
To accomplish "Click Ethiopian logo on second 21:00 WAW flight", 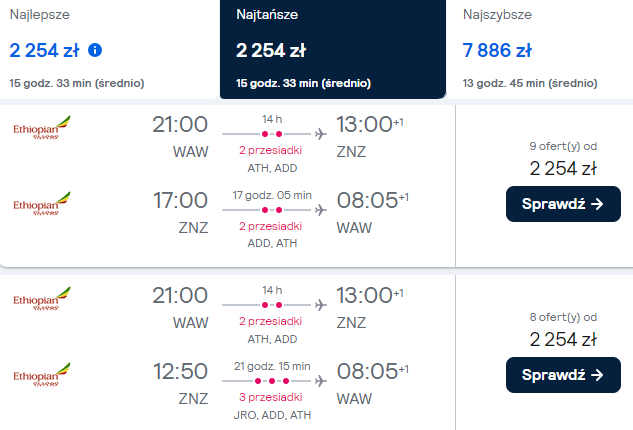I will coord(42,300).
